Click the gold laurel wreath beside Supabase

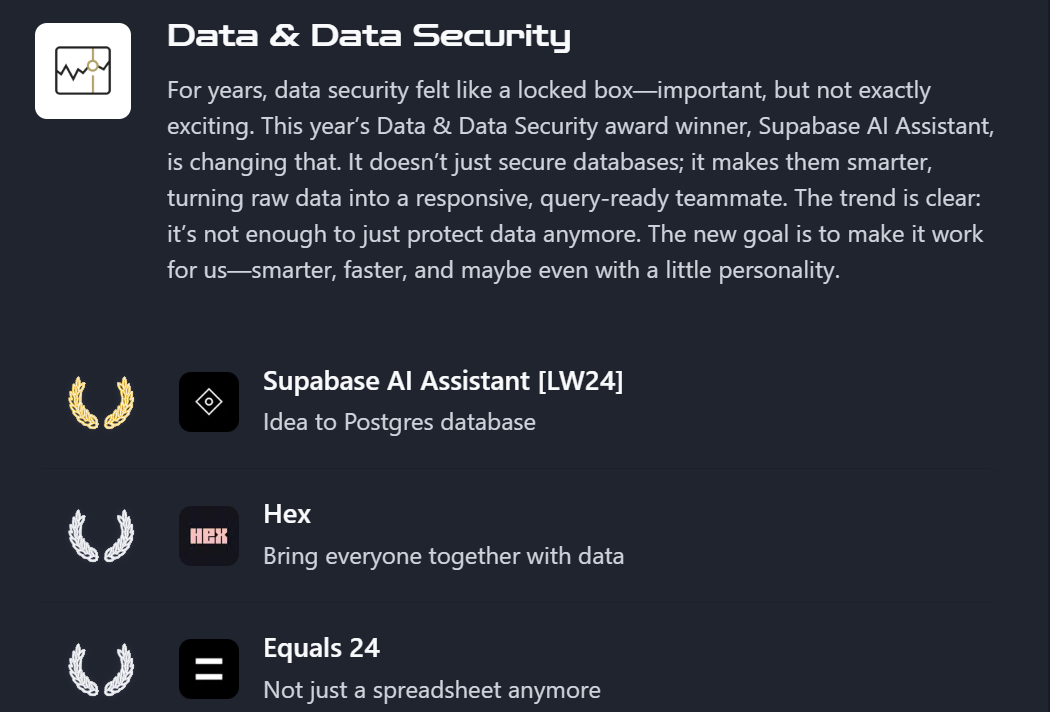pos(101,402)
